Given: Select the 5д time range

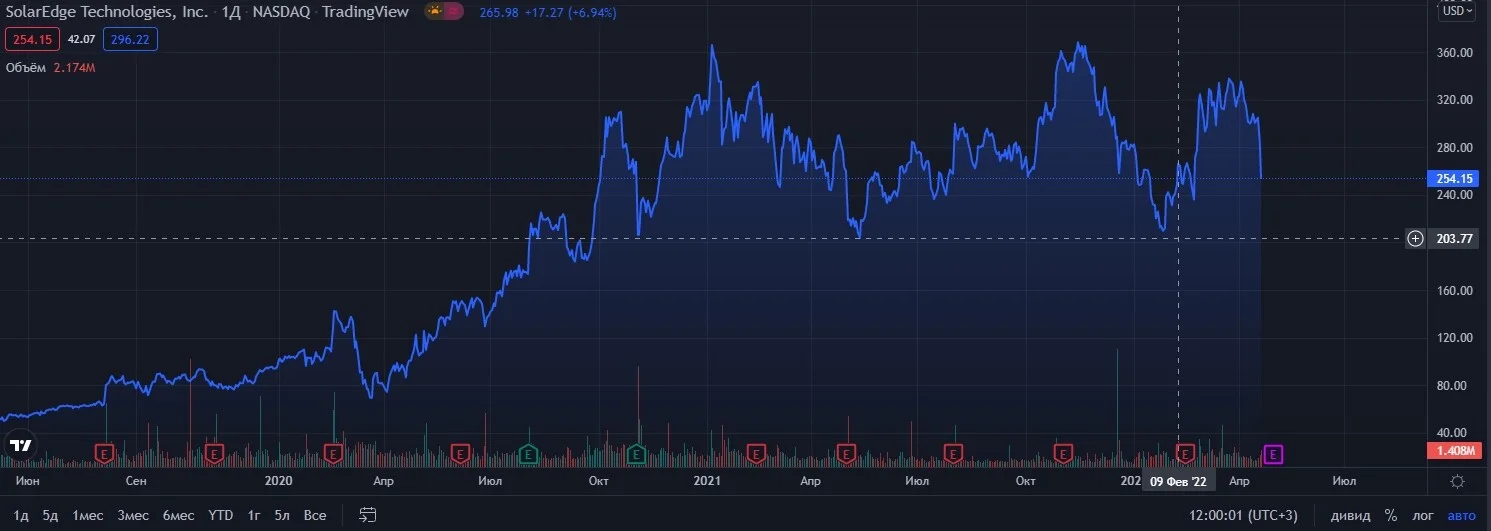Looking at the screenshot, I should tap(50, 515).
